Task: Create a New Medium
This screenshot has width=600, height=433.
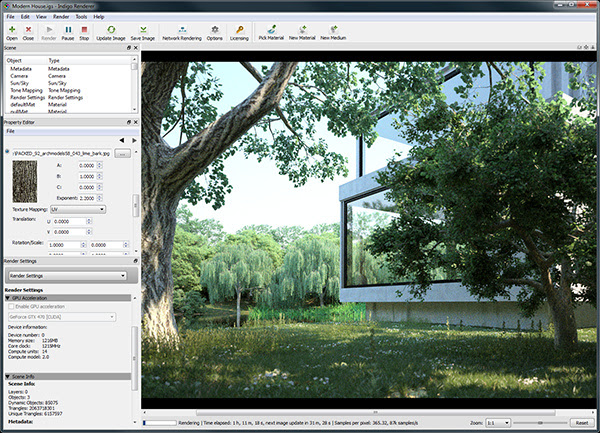Action: 333,33
